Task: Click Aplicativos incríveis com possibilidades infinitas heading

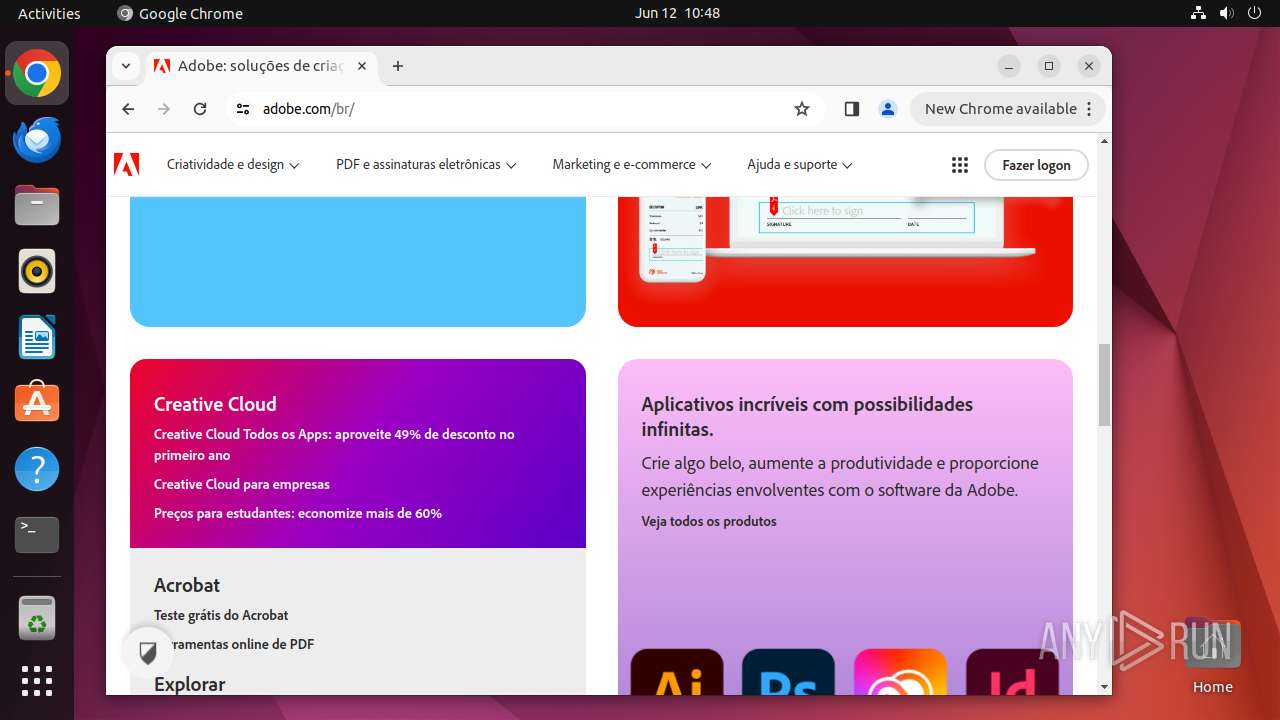Action: (807, 417)
